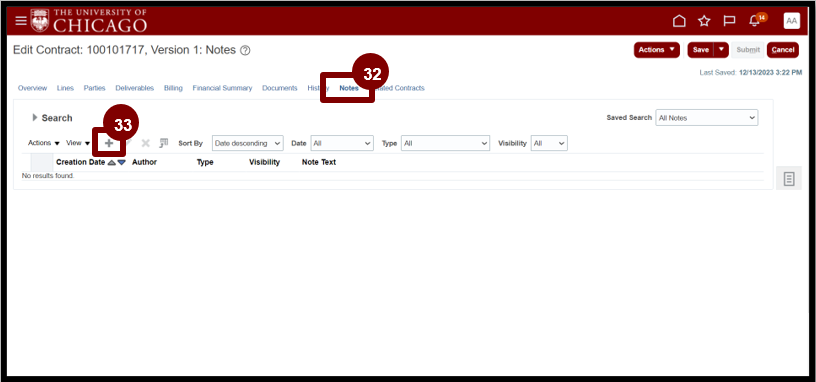The width and height of the screenshot is (816, 382).
Task: View notifications bell icon
Action: pyautogui.click(x=754, y=21)
